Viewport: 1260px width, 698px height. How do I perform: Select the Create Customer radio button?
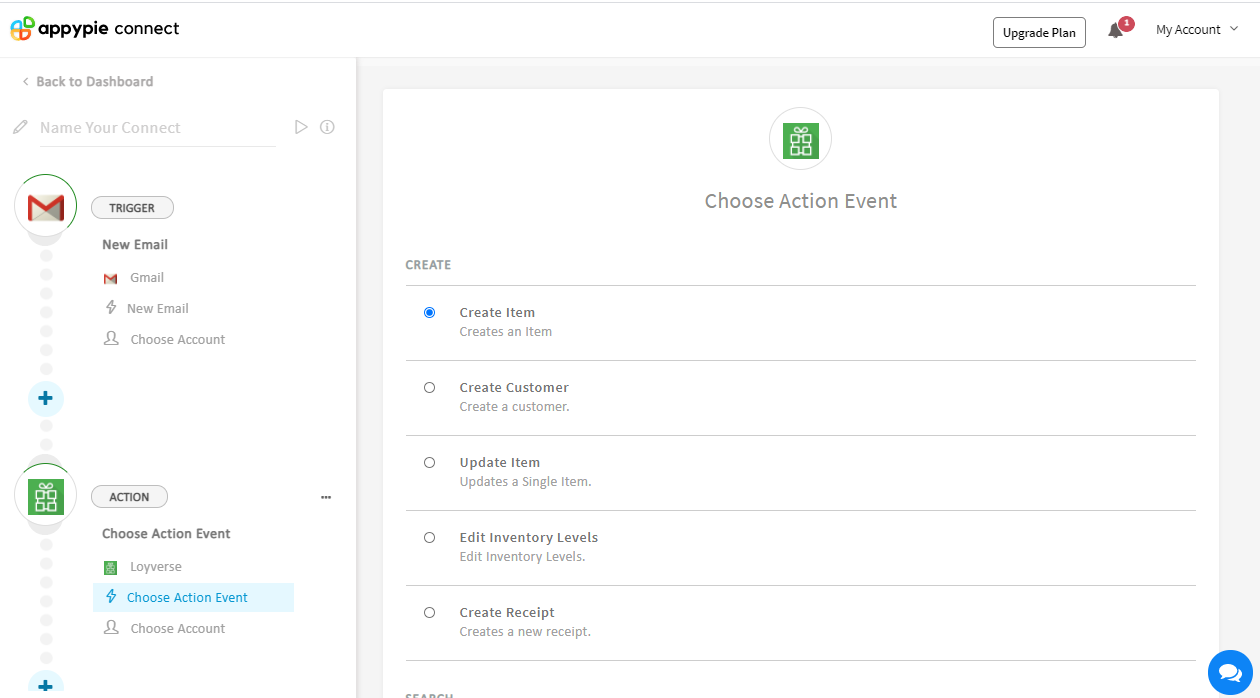click(430, 388)
